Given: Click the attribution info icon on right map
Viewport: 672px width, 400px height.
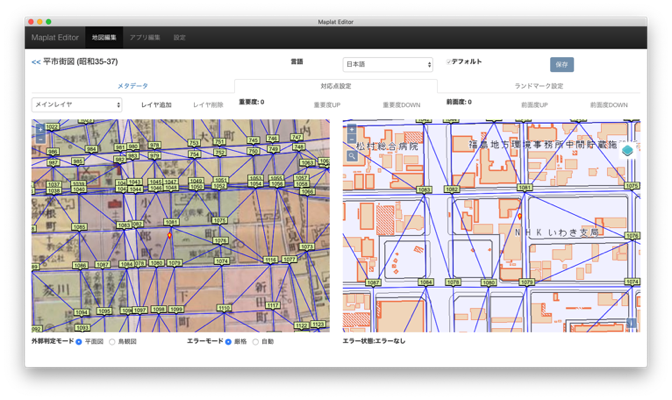Looking at the screenshot, I should pyautogui.click(x=631, y=323).
